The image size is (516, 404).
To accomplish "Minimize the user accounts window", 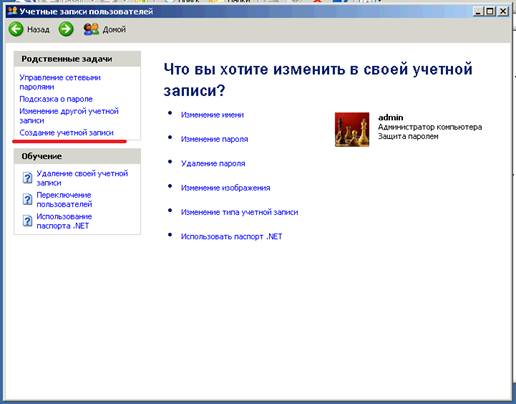I will [x=478, y=11].
